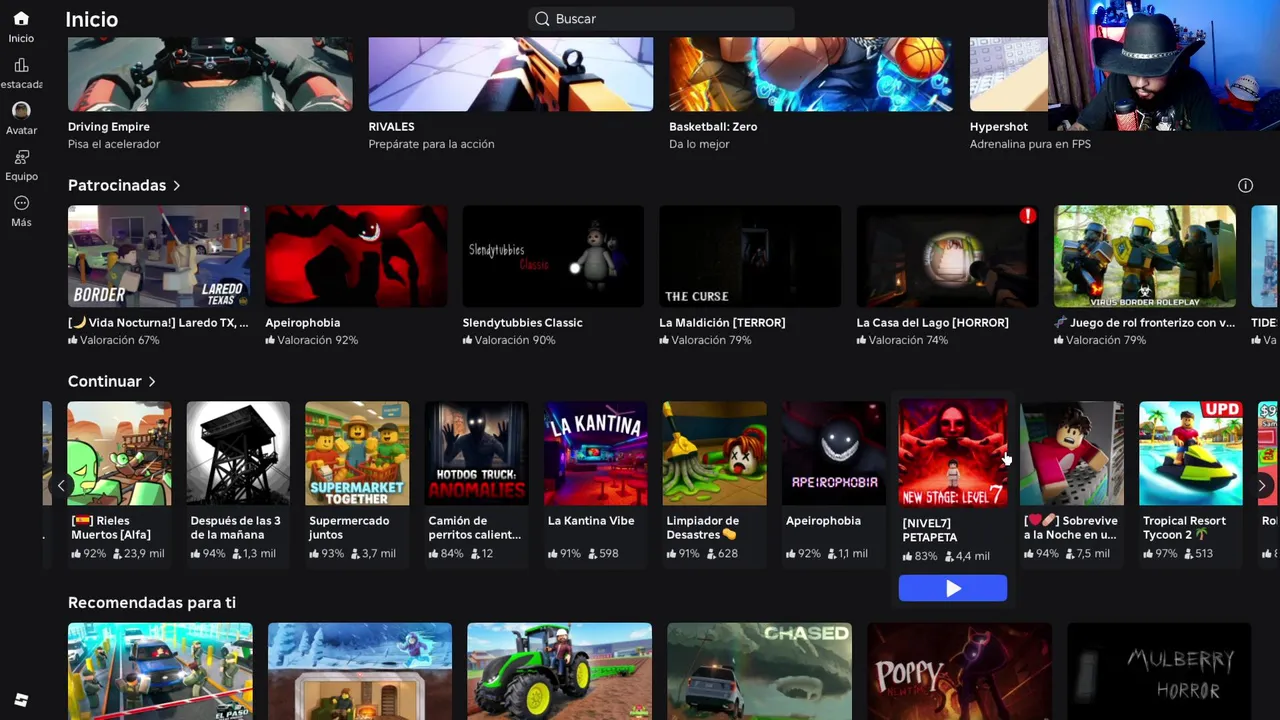This screenshot has width=1280, height=720.
Task: Open the El Paso border recommended thumbnail
Action: [160, 671]
